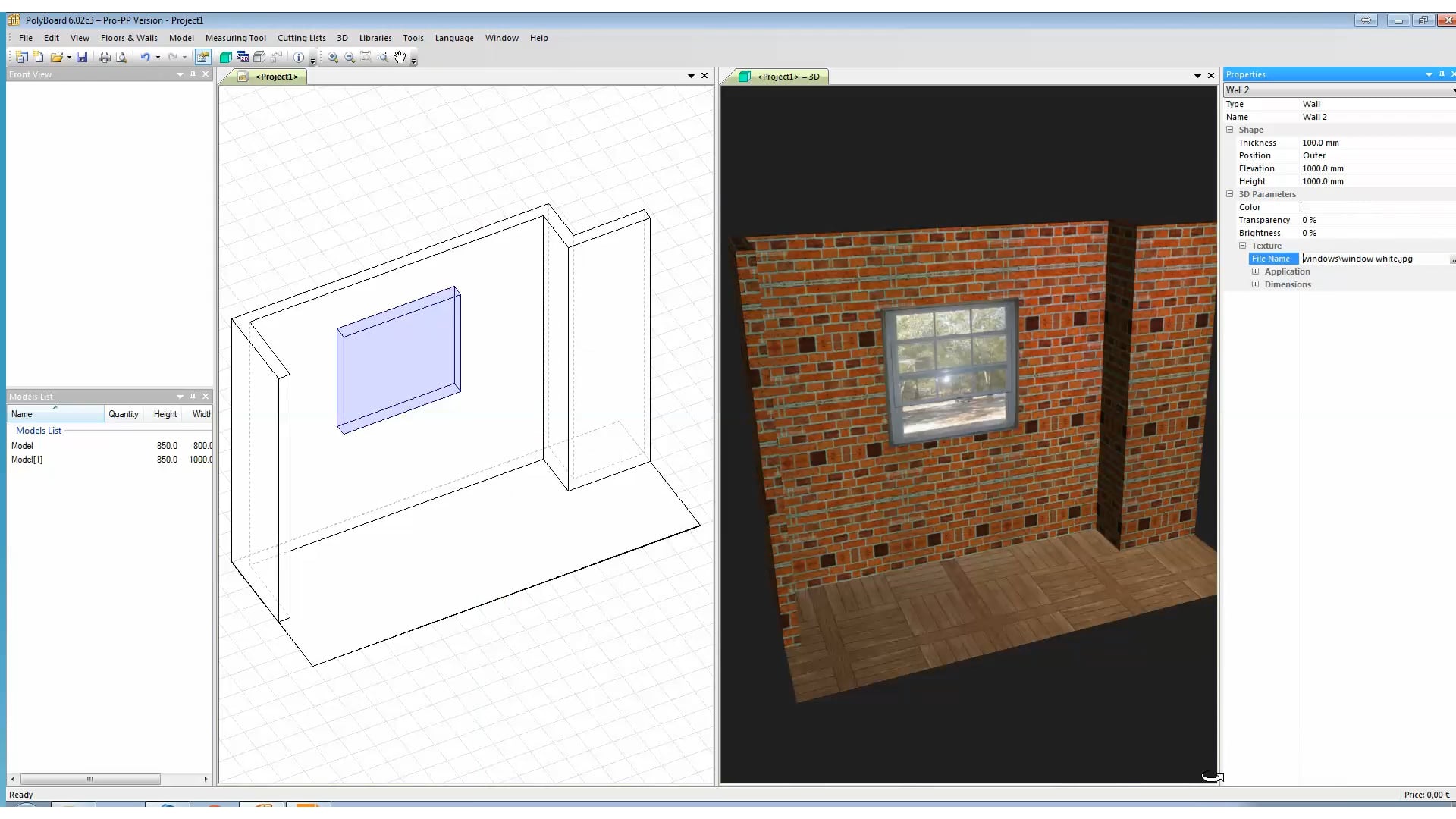1456x819 pixels.
Task: Save the current project
Action: coord(82,58)
